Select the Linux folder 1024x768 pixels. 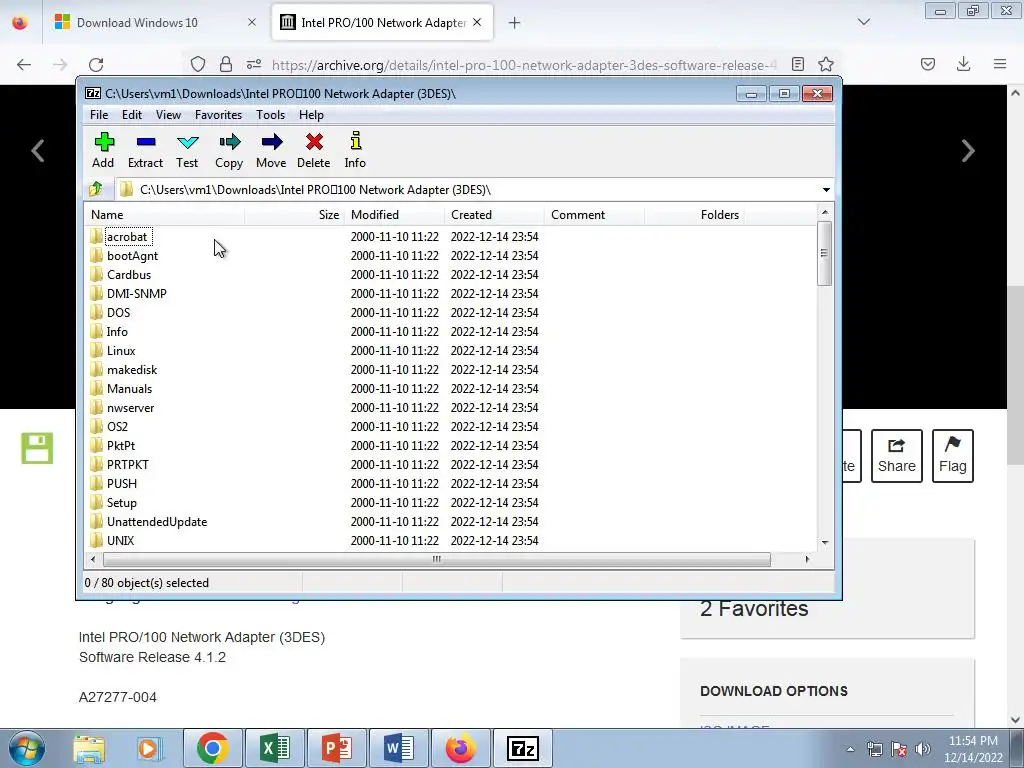[121, 351]
